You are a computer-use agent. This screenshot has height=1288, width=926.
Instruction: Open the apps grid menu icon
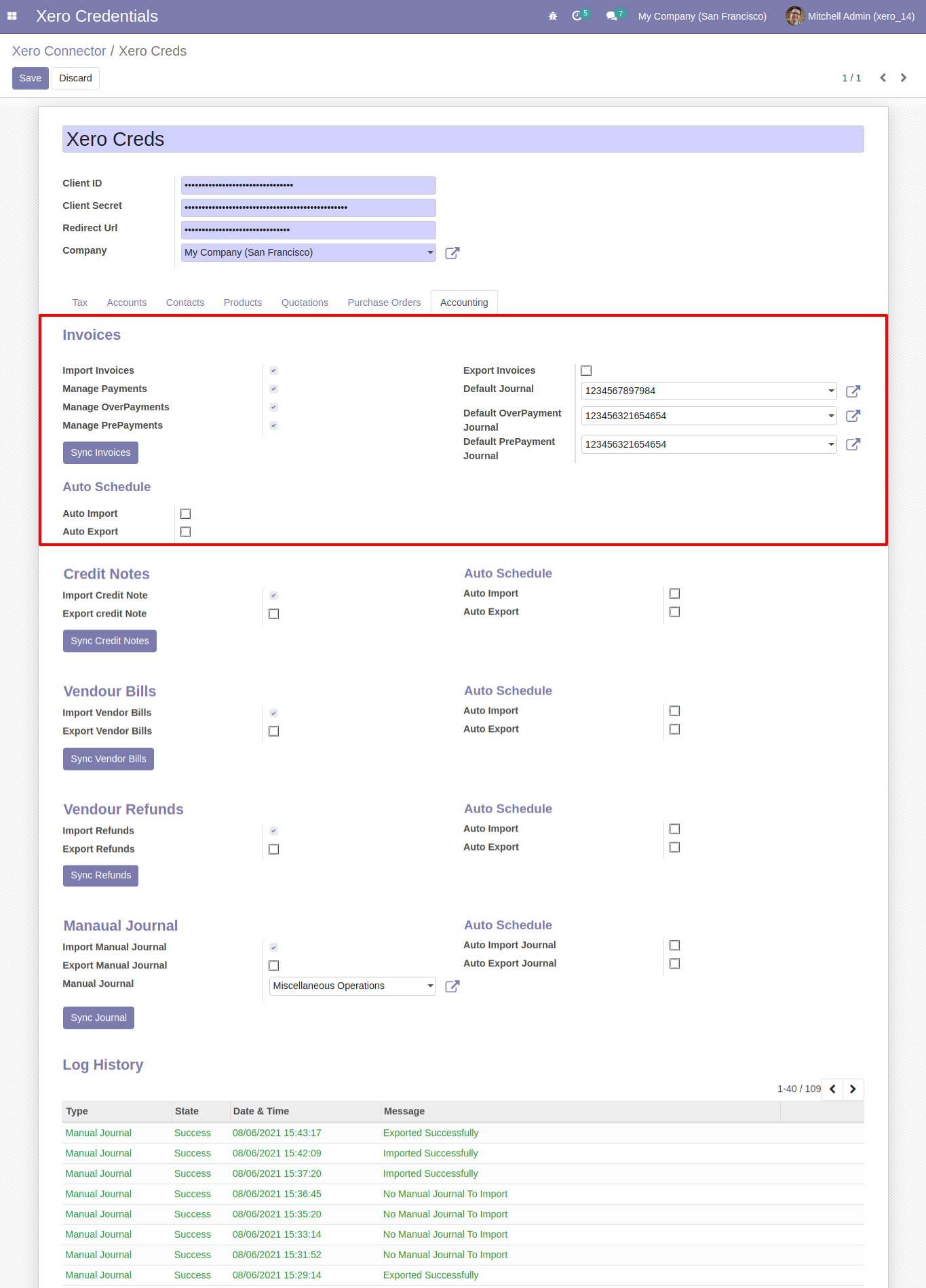coord(12,16)
